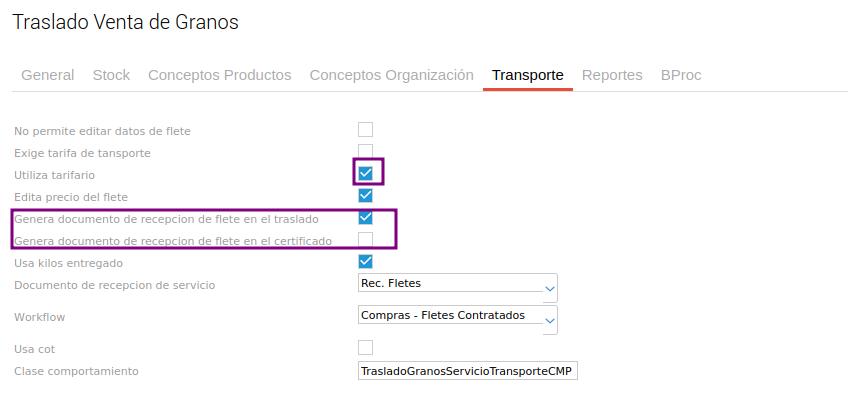
Task: Open the Stock tab
Action: [111, 75]
